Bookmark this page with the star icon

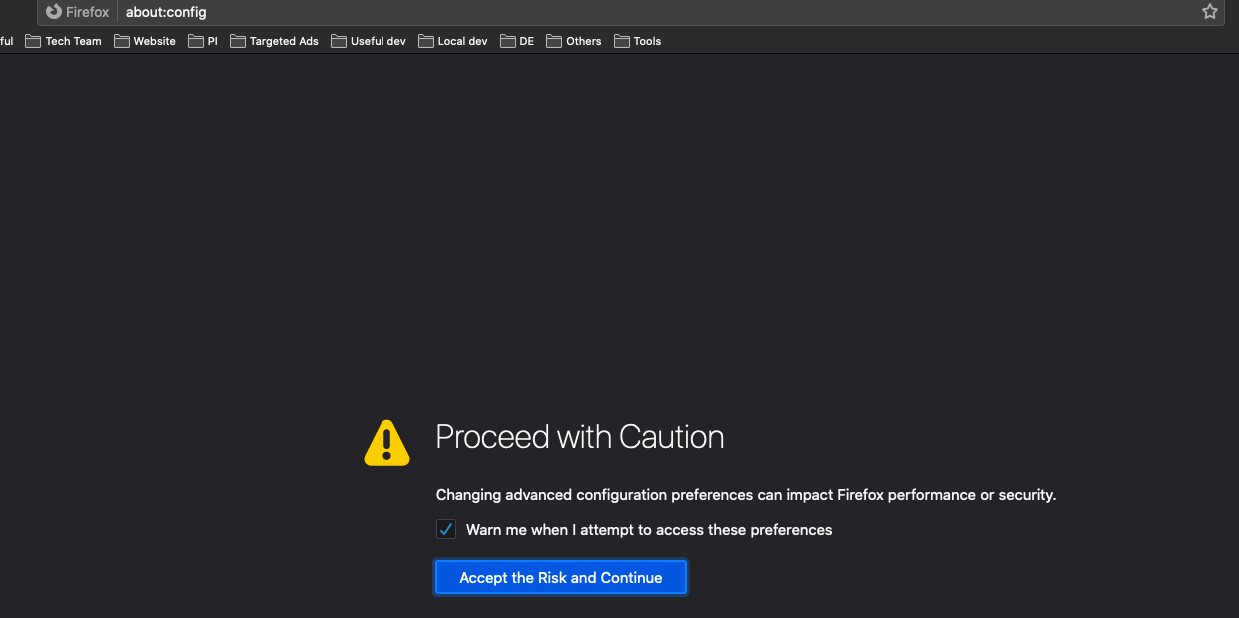click(1209, 12)
